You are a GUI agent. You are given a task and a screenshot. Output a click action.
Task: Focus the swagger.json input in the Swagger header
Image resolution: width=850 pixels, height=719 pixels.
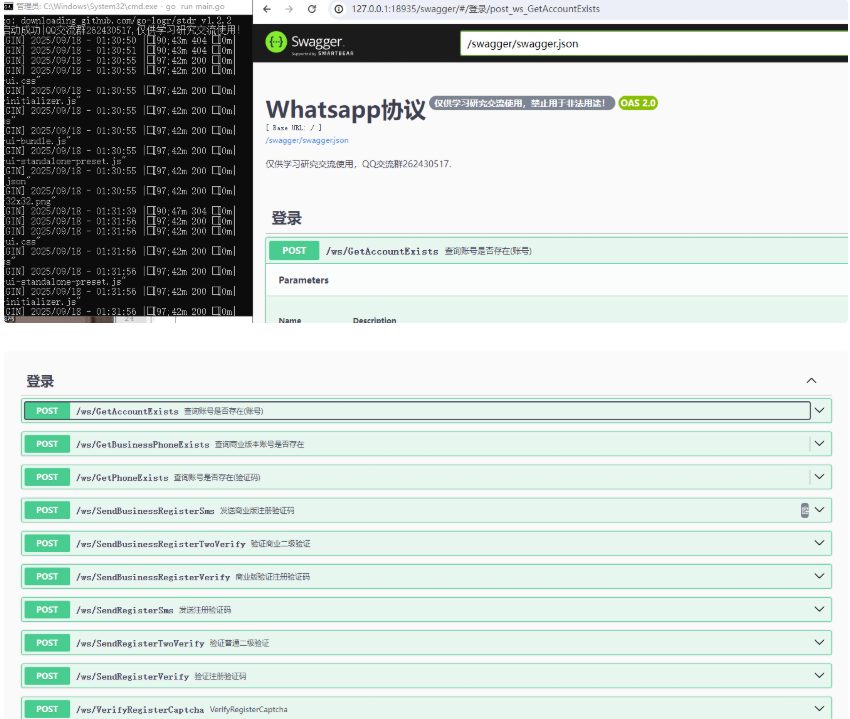pos(650,44)
